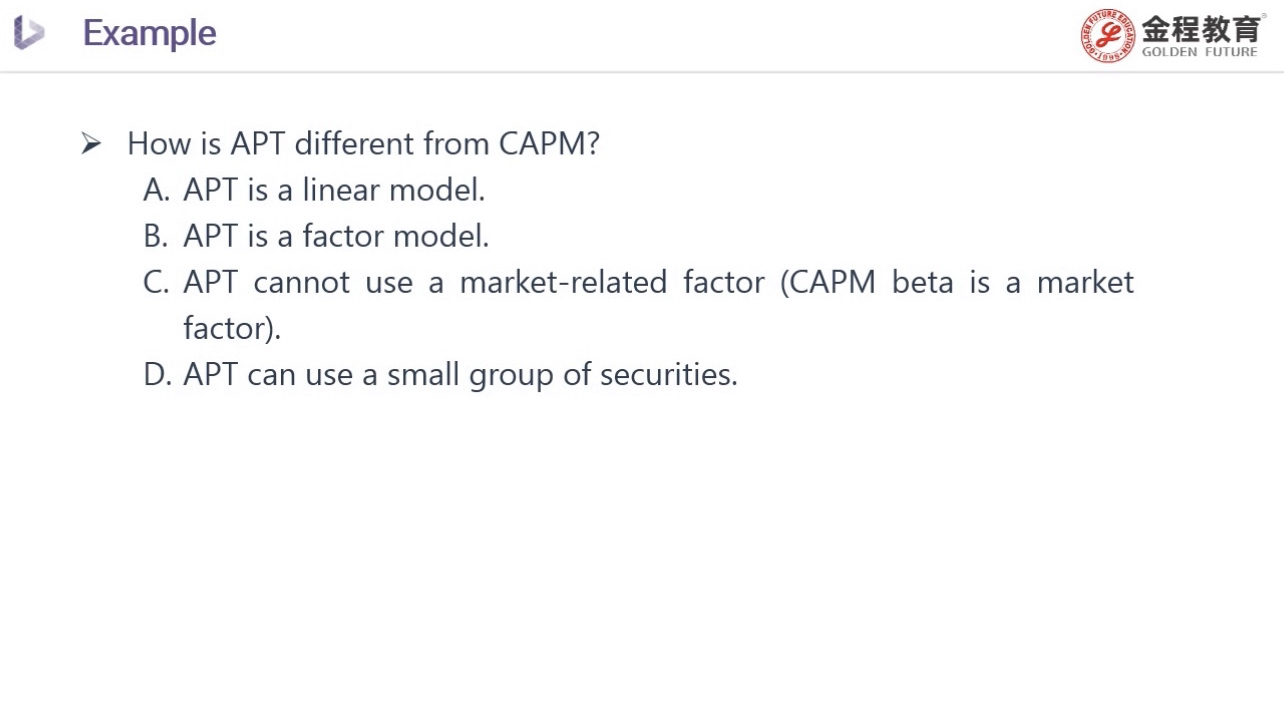Click the word "securities." in option D
Image resolution: width=1284 pixels, height=714 pixels.
[x=668, y=374]
